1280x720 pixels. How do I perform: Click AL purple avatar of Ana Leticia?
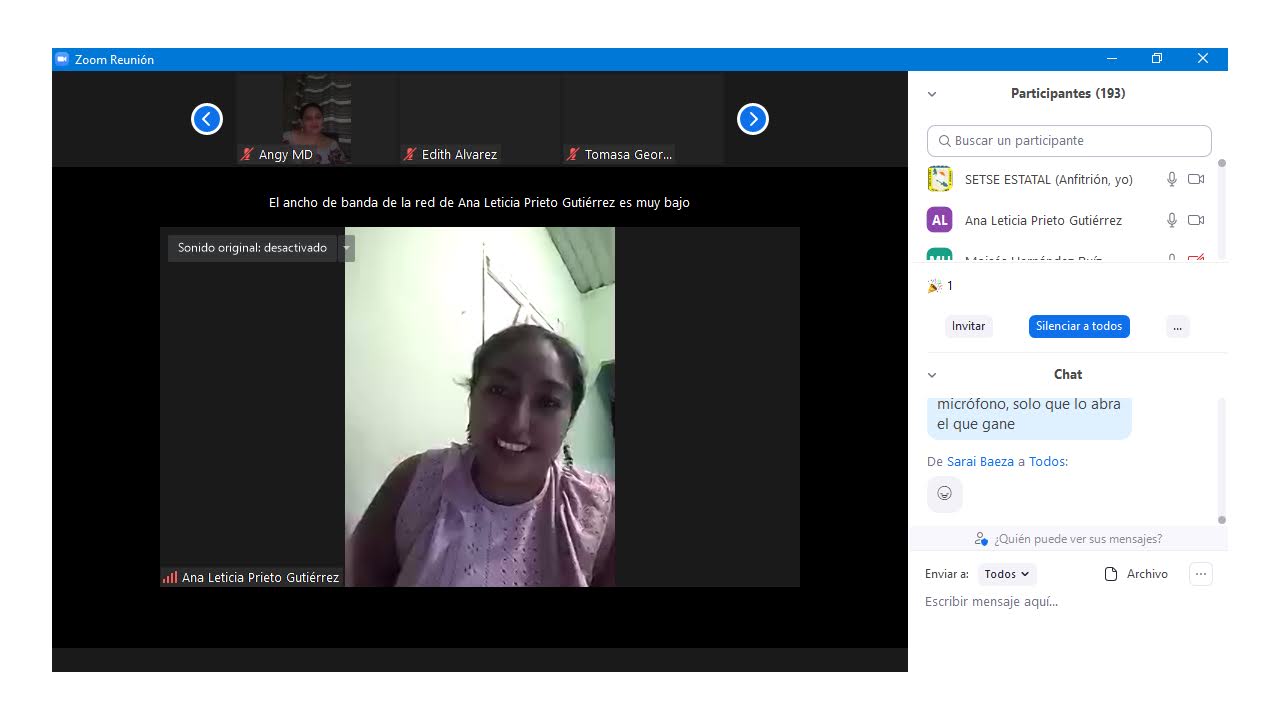940,220
